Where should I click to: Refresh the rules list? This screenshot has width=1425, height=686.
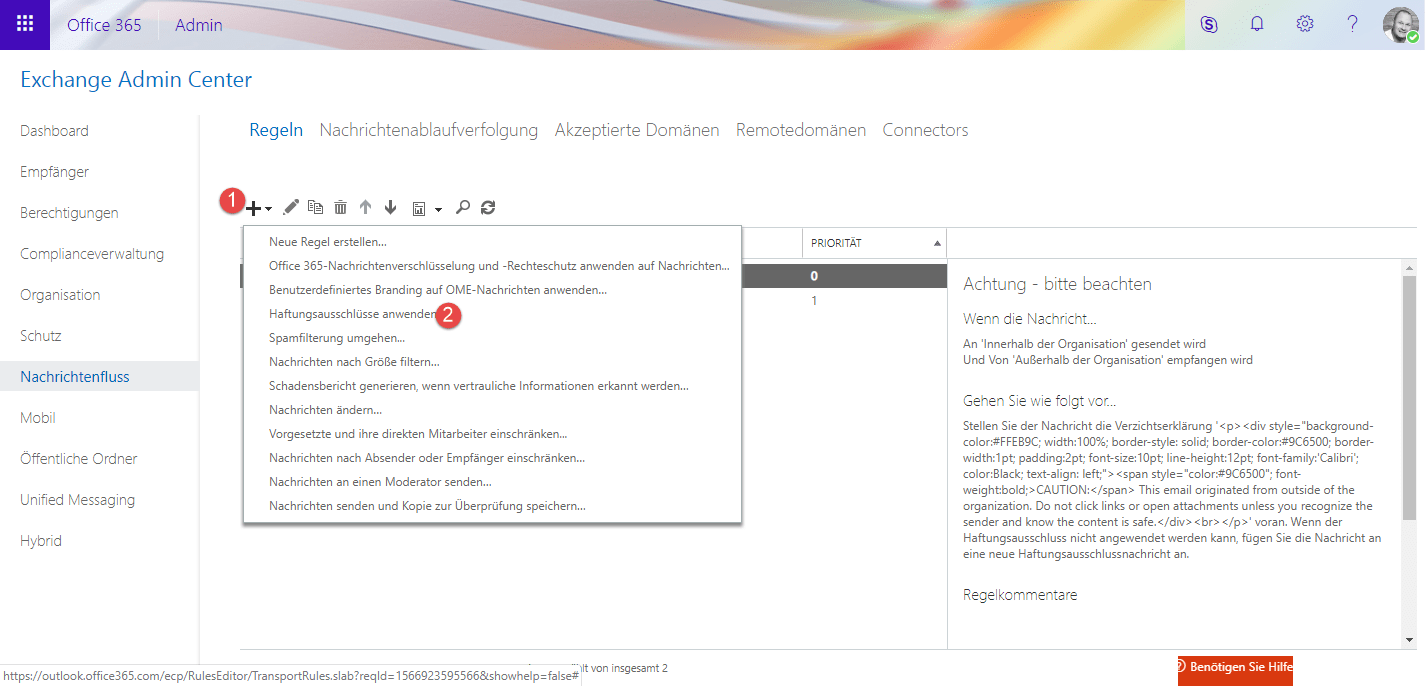pyautogui.click(x=488, y=207)
